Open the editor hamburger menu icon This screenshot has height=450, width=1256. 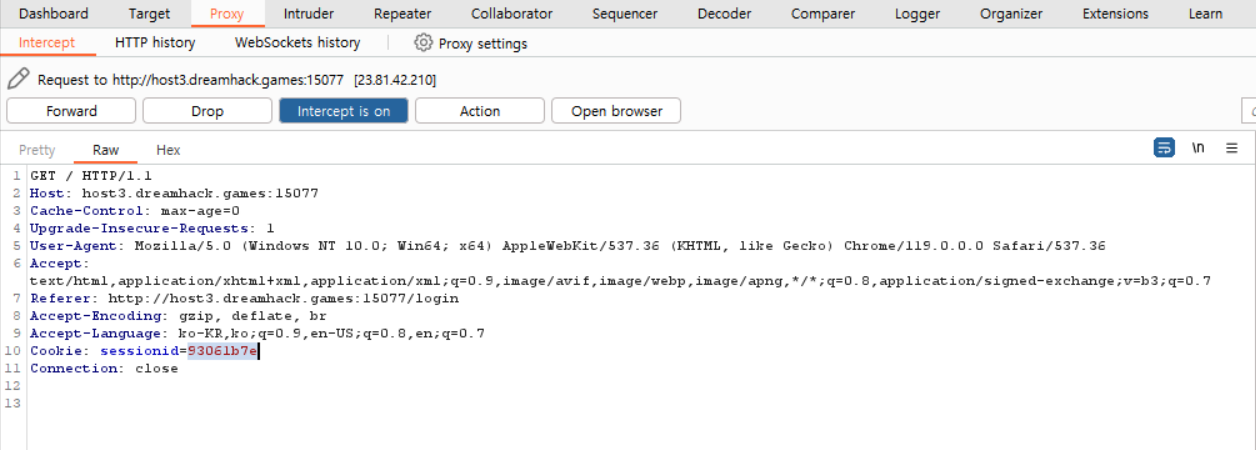coord(1232,148)
